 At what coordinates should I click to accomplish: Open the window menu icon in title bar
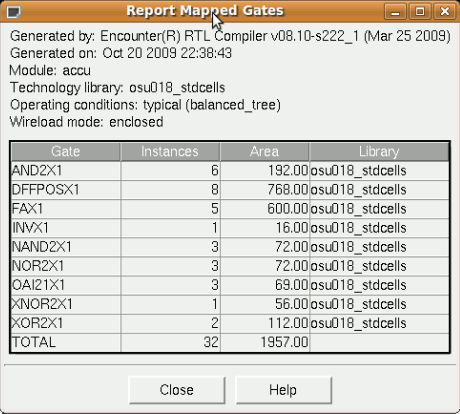click(x=14, y=12)
